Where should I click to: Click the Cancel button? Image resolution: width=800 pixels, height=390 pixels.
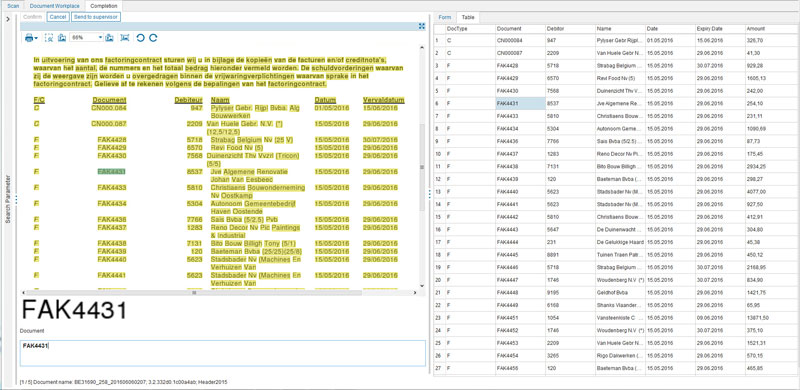coord(58,17)
